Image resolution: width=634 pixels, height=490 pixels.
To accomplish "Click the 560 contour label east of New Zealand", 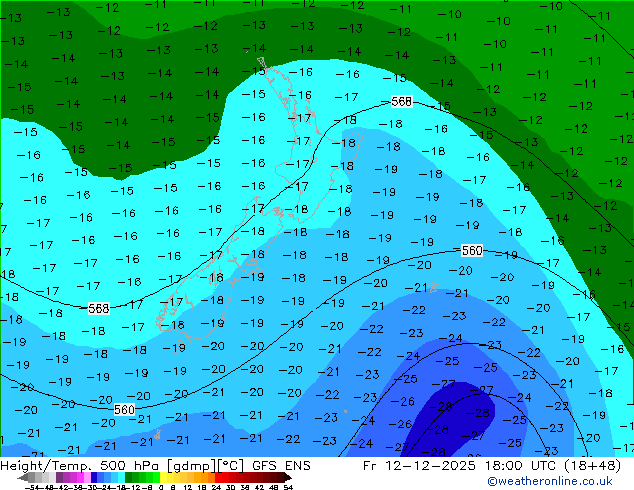I will (472, 251).
